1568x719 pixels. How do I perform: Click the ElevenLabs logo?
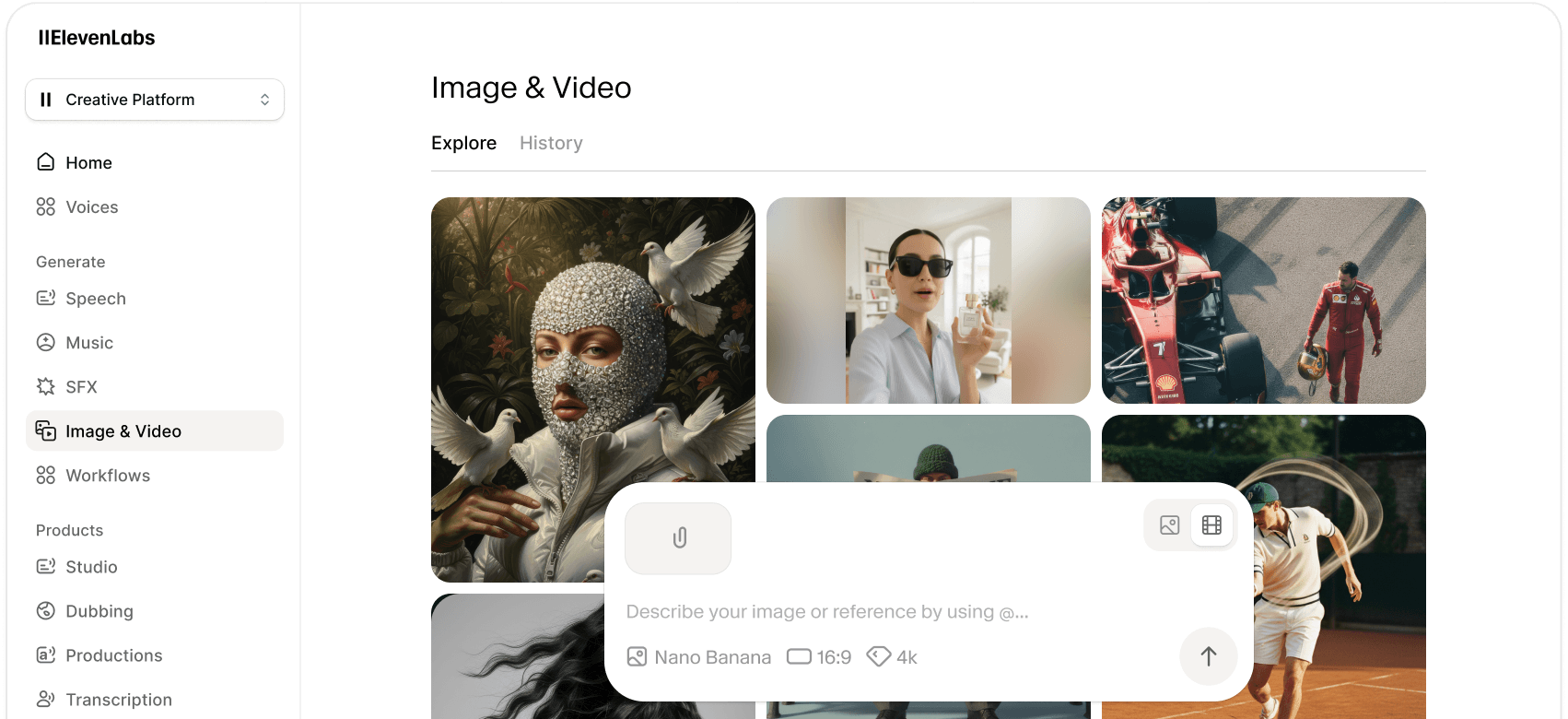(97, 38)
